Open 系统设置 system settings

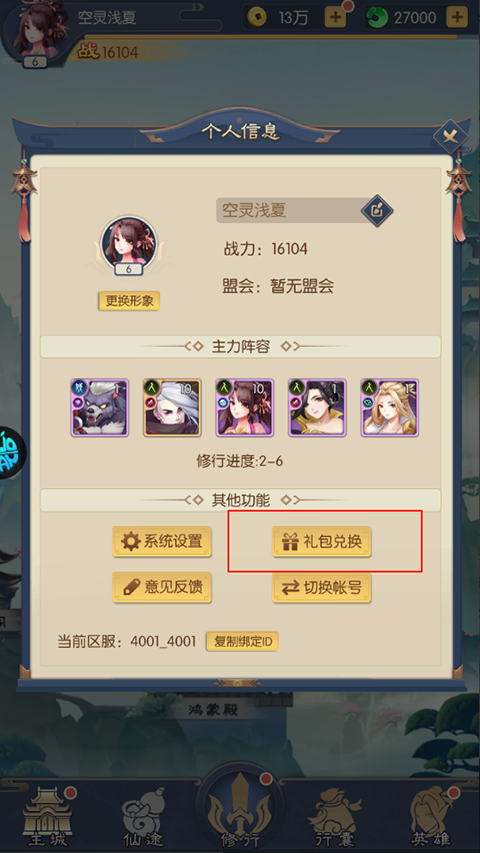click(162, 542)
